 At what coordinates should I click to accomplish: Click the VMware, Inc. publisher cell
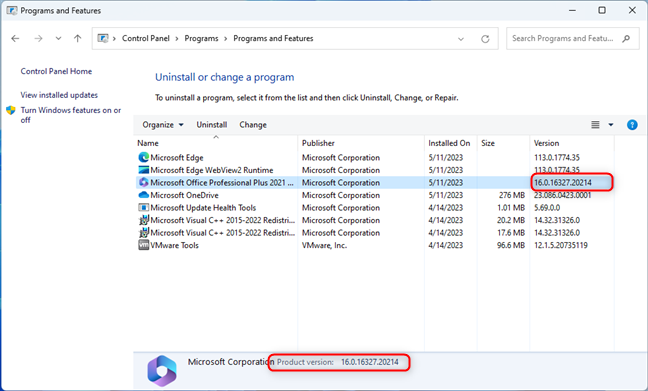point(324,245)
